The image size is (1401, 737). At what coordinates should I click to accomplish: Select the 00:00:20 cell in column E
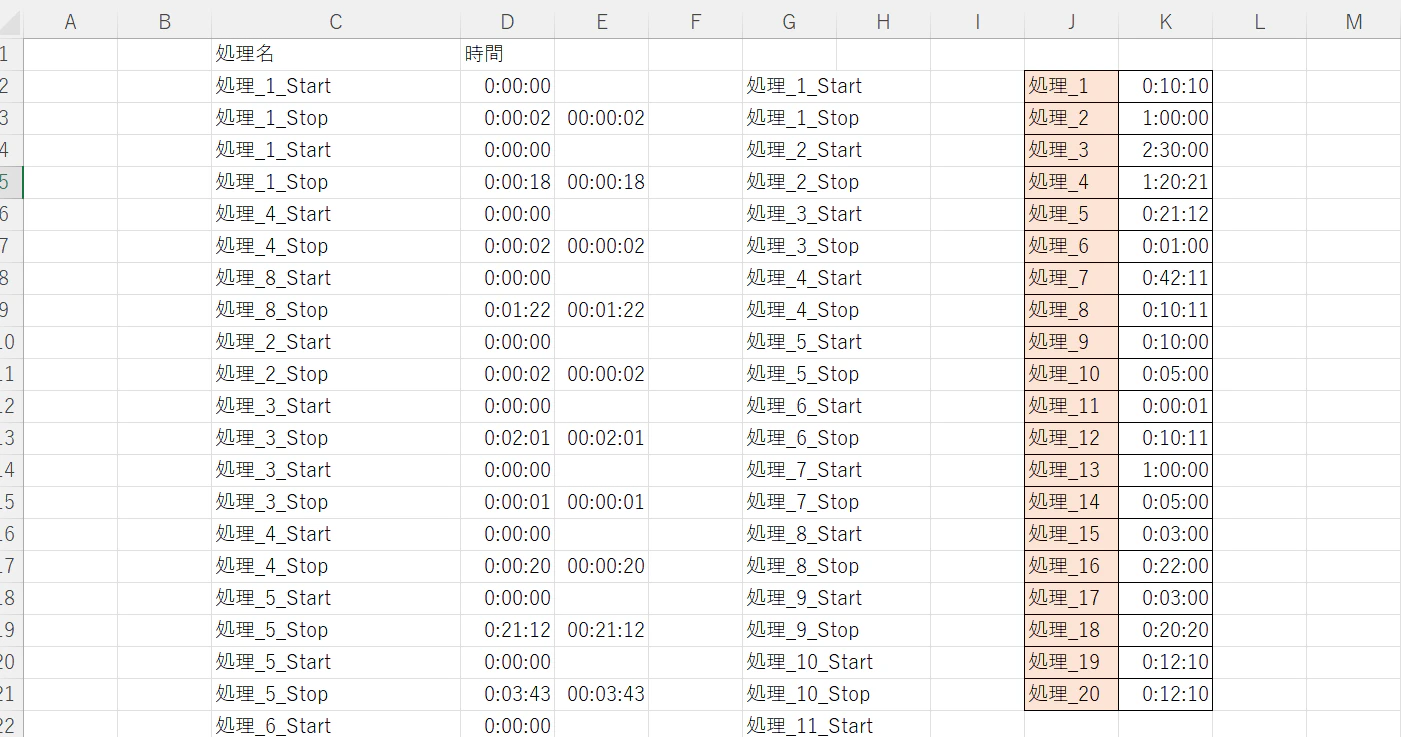[601, 566]
